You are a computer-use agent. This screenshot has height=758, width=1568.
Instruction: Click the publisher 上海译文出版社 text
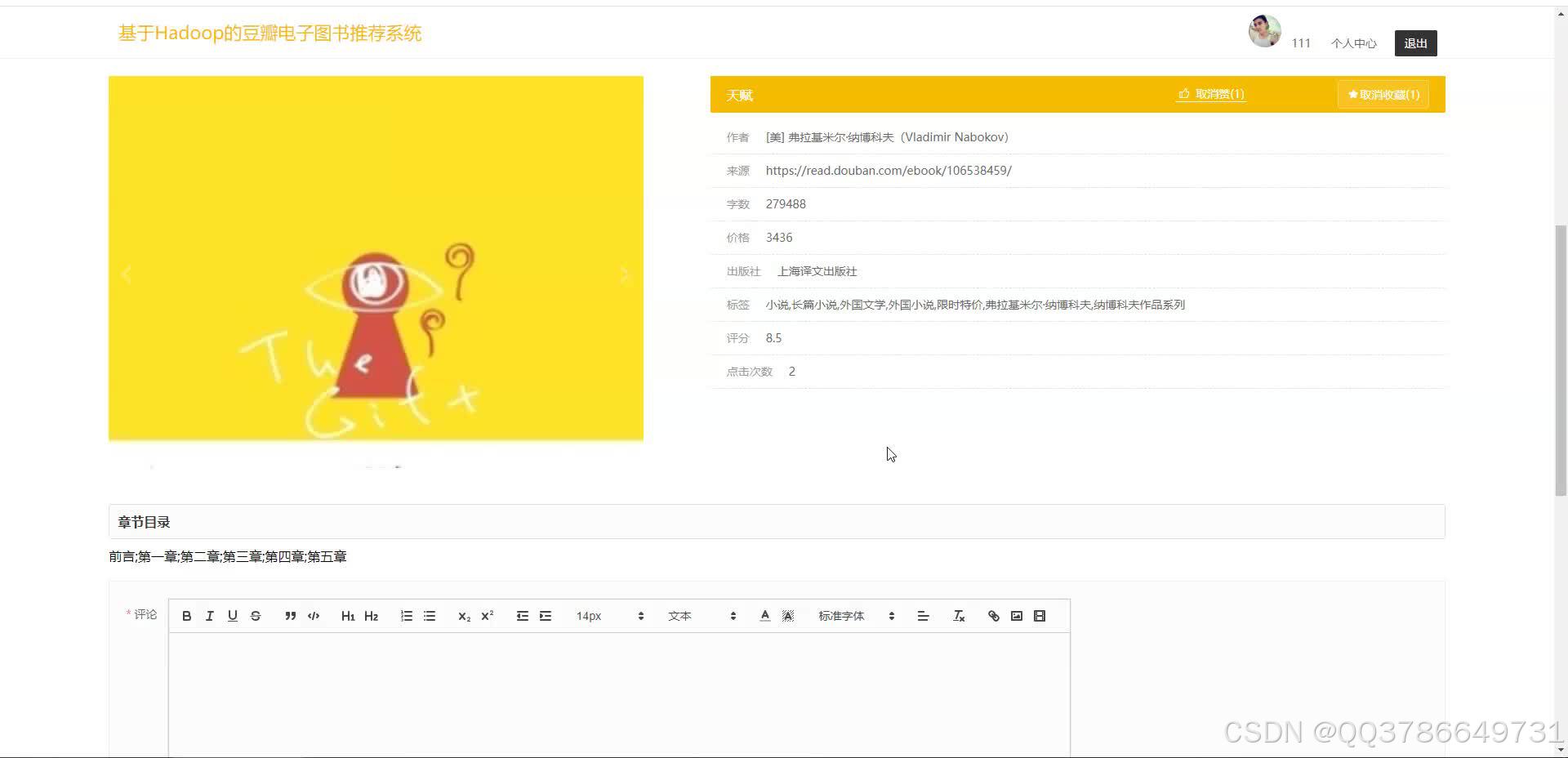click(x=817, y=271)
